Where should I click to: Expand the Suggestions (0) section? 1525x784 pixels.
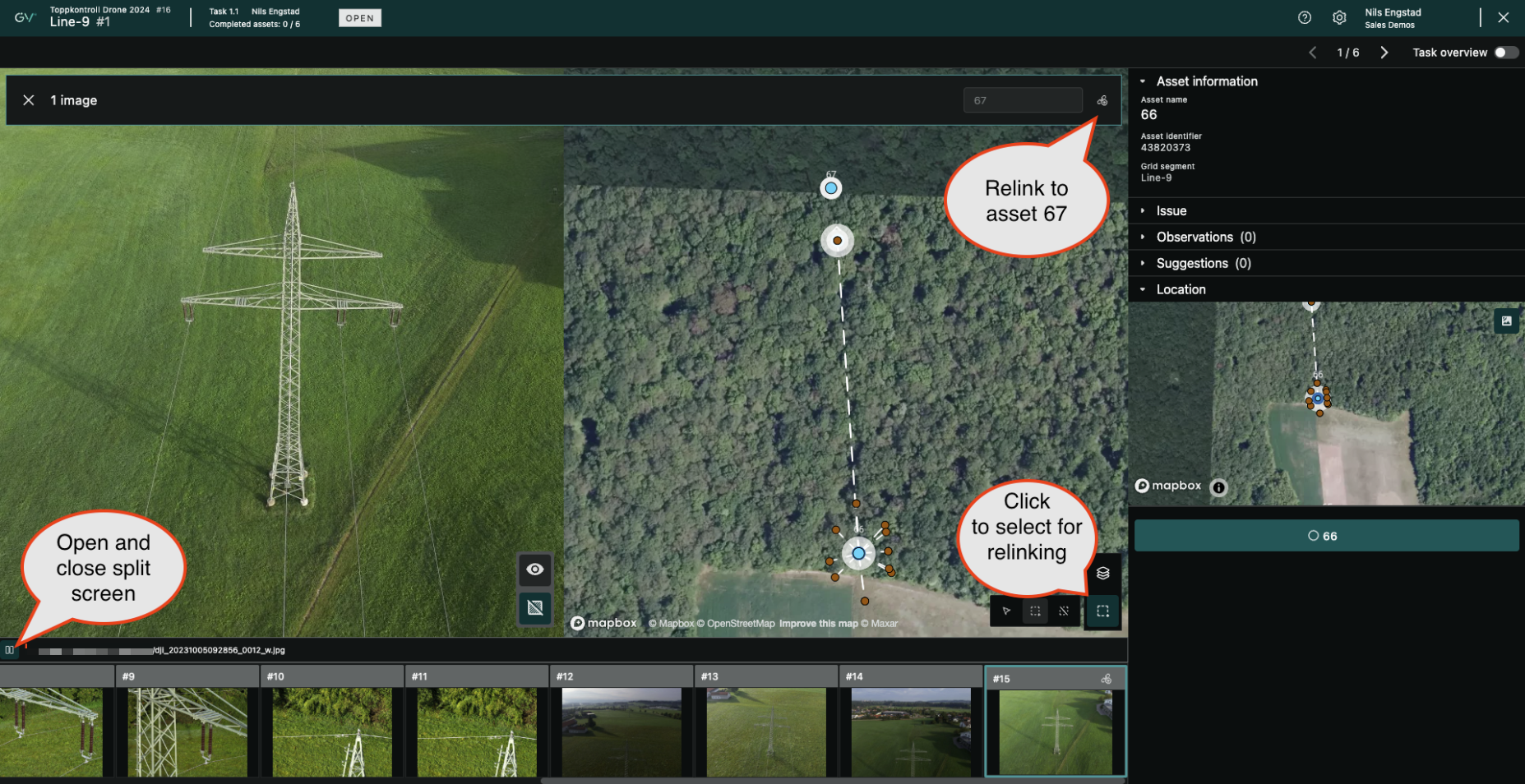1203,264
